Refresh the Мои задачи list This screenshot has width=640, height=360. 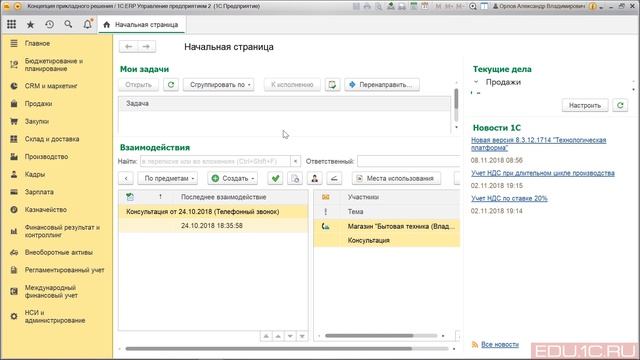(171, 84)
